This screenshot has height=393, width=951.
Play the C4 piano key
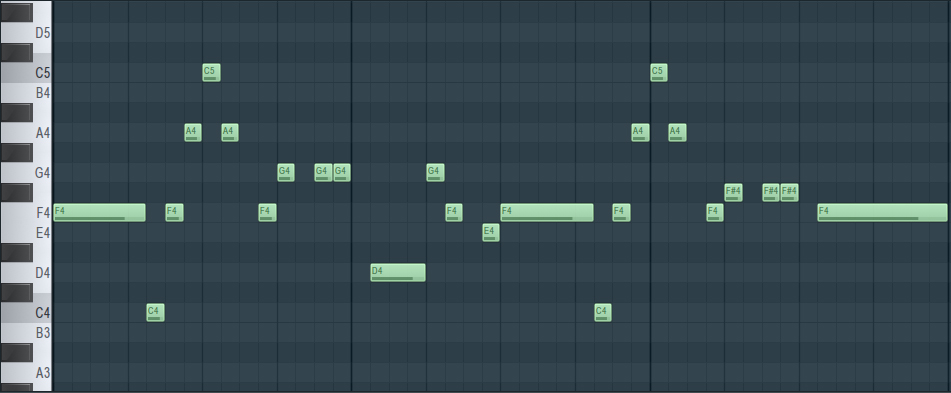coord(25,313)
